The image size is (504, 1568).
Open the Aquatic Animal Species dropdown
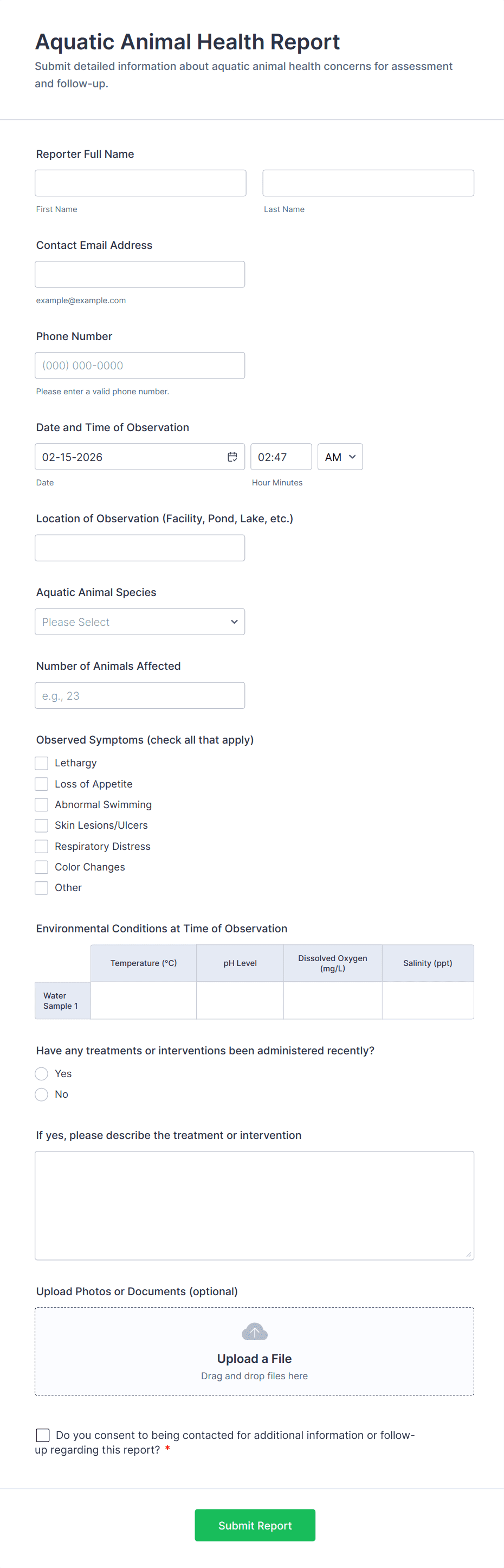[140, 622]
